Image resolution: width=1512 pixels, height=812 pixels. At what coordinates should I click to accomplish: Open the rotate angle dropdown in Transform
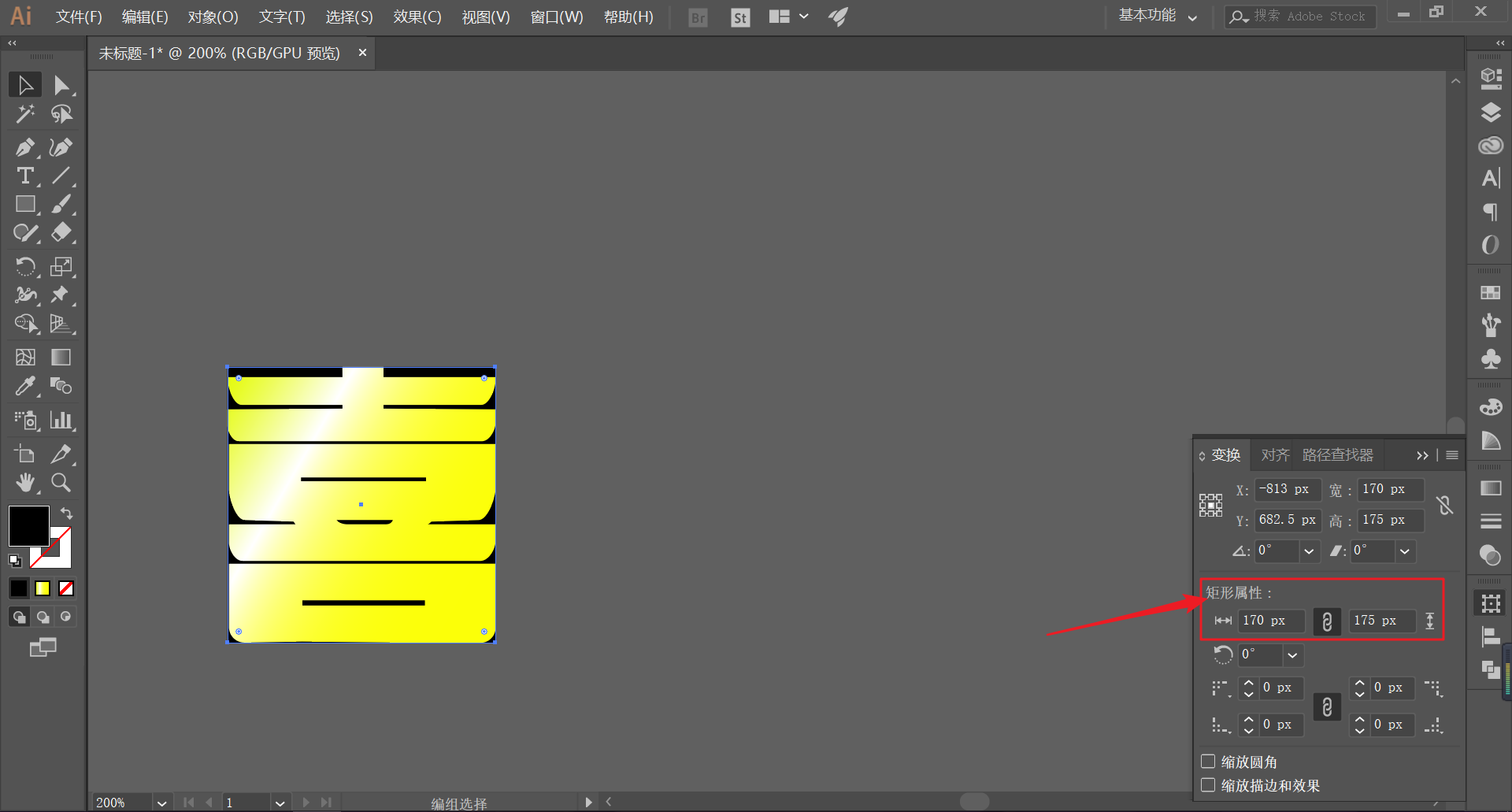click(x=1309, y=551)
